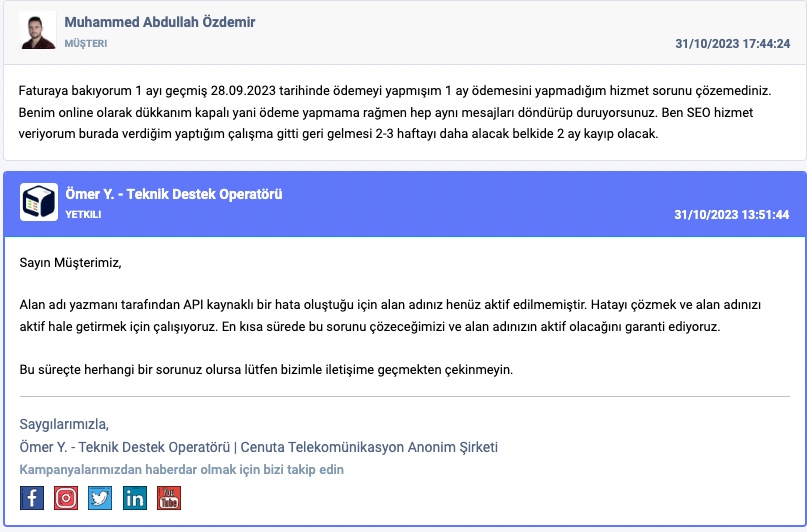Click the customer's message about Faturaya bakıyorum

pos(395,112)
